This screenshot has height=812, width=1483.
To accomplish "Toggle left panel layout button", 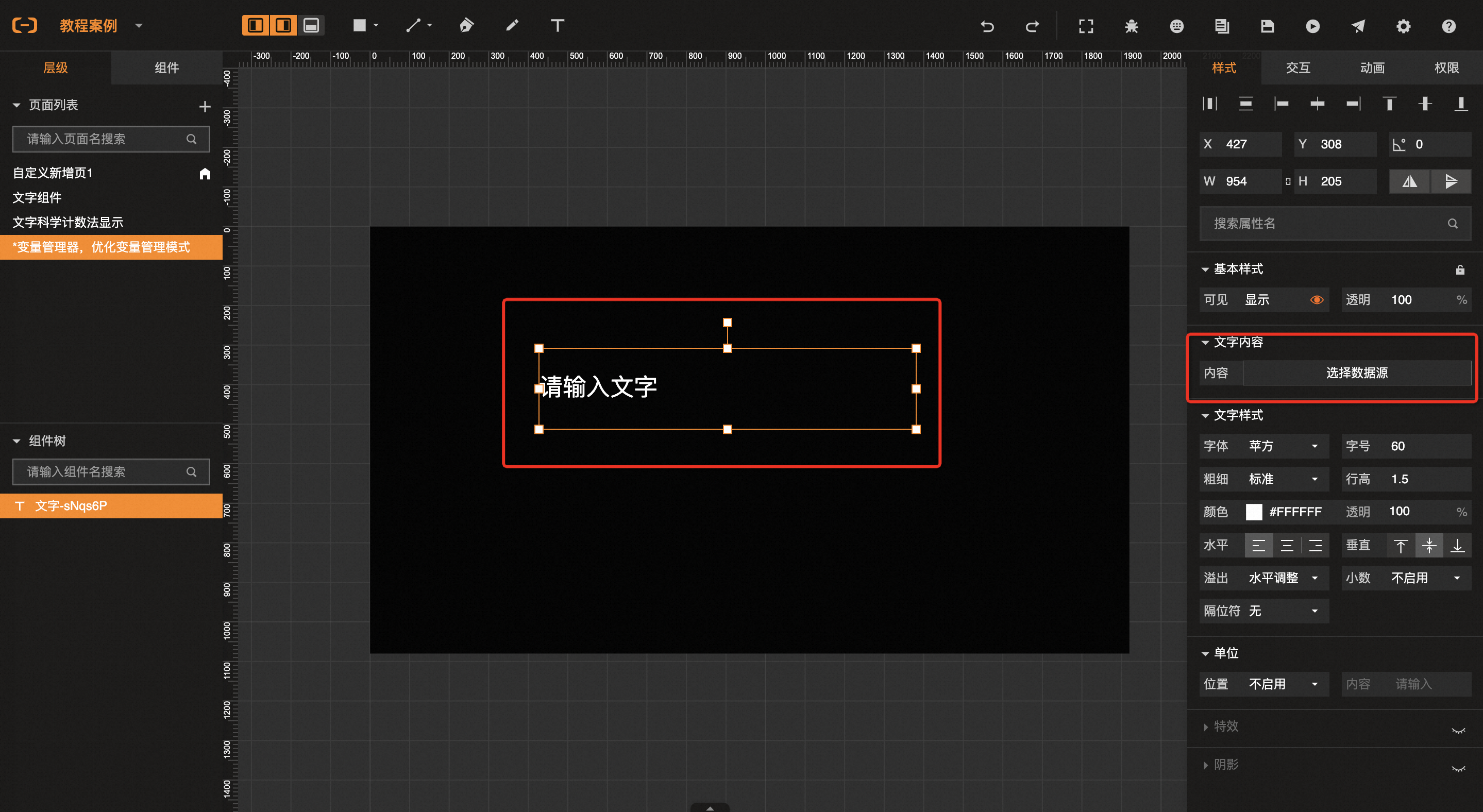I will coord(255,25).
